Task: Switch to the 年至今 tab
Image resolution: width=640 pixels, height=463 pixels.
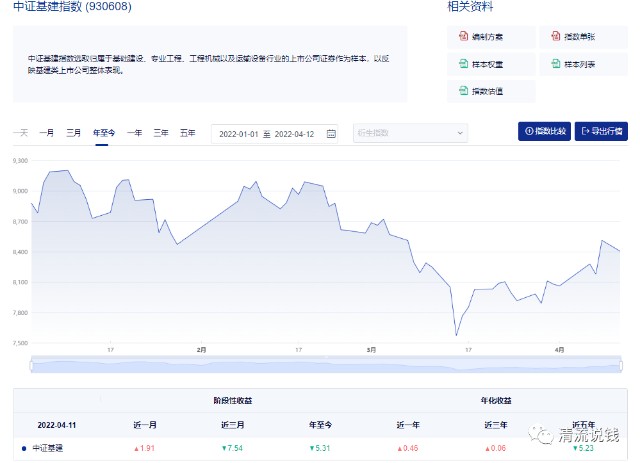Action: [x=104, y=133]
